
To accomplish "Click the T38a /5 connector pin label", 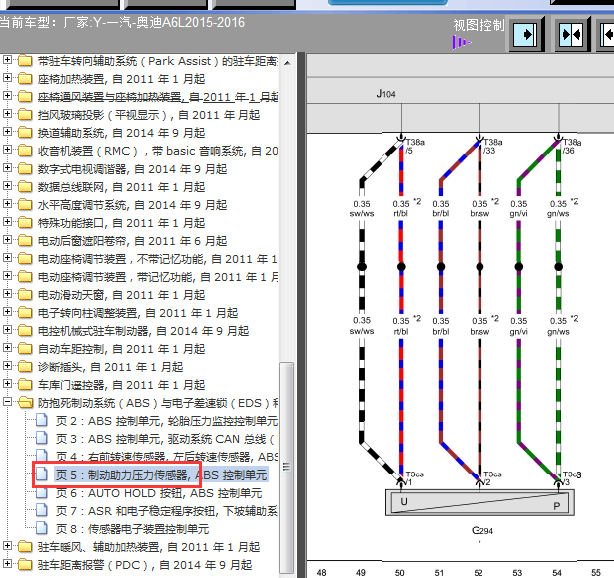I will (x=415, y=146).
